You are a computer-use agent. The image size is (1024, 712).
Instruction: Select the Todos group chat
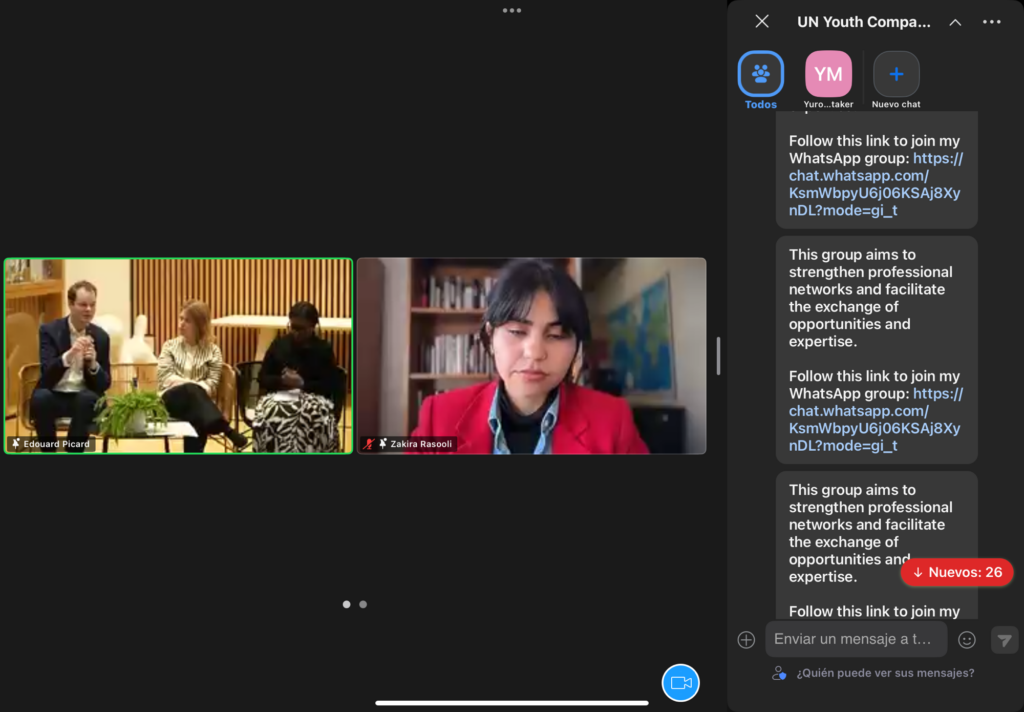coord(761,75)
